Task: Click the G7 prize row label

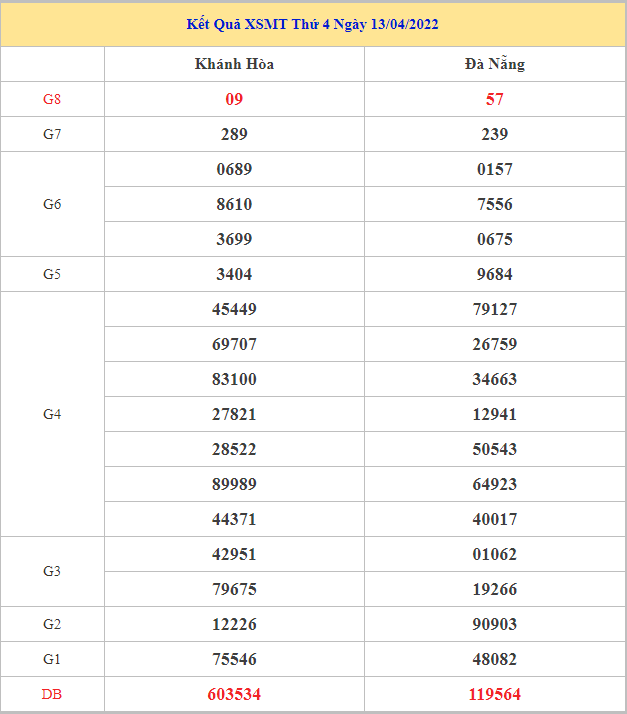Action: click(52, 134)
